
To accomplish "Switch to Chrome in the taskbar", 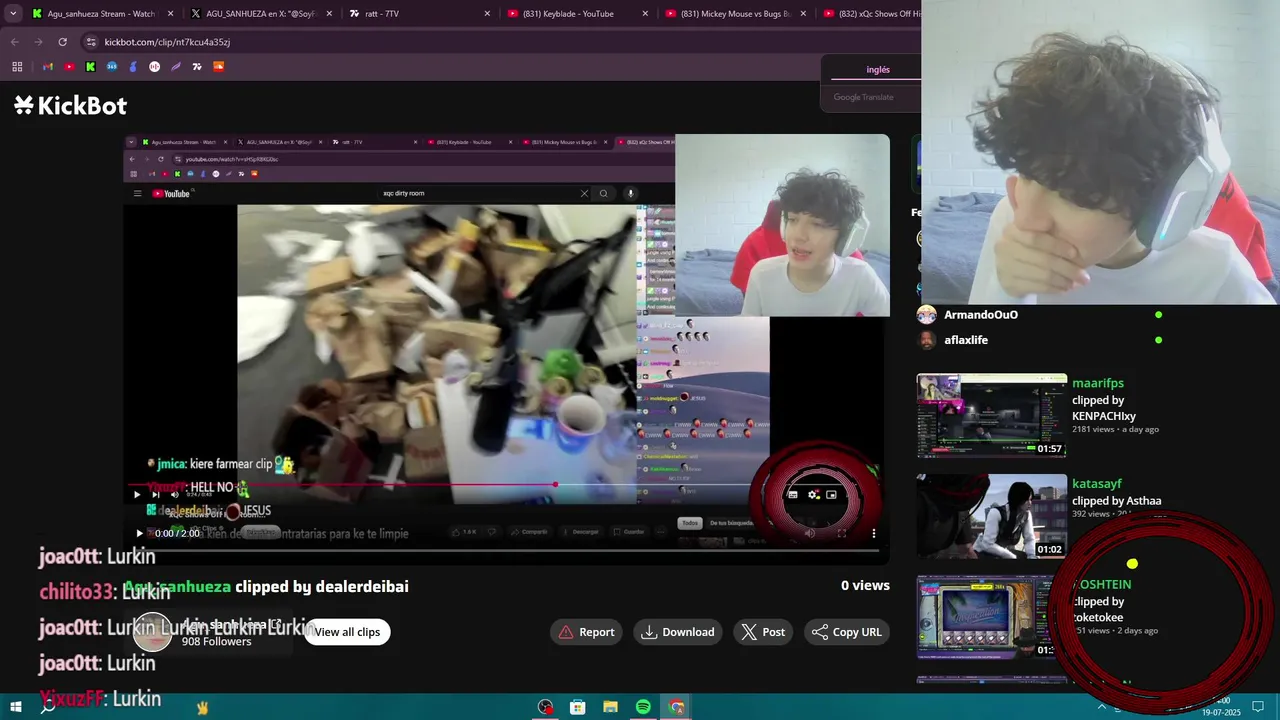I will 676,707.
